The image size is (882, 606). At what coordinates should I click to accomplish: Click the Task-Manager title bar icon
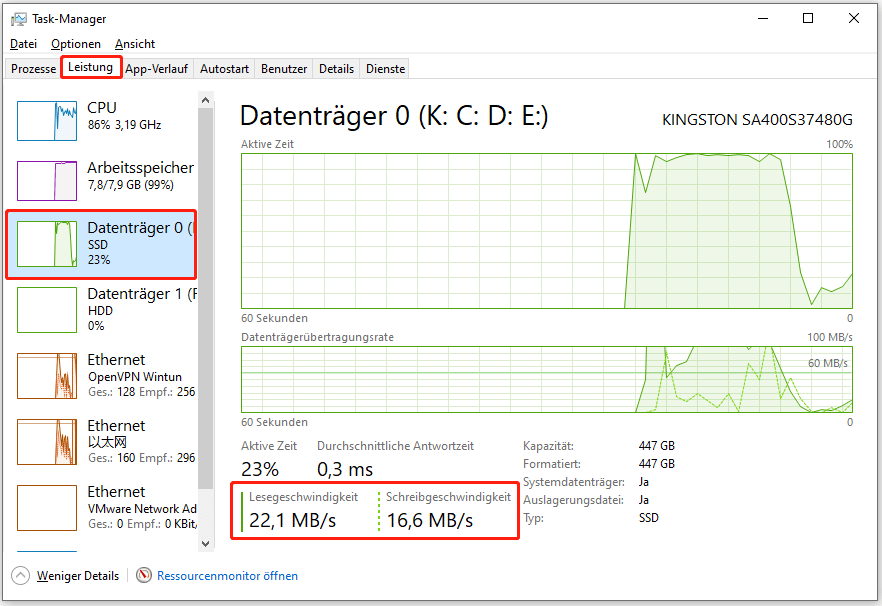[x=18, y=18]
